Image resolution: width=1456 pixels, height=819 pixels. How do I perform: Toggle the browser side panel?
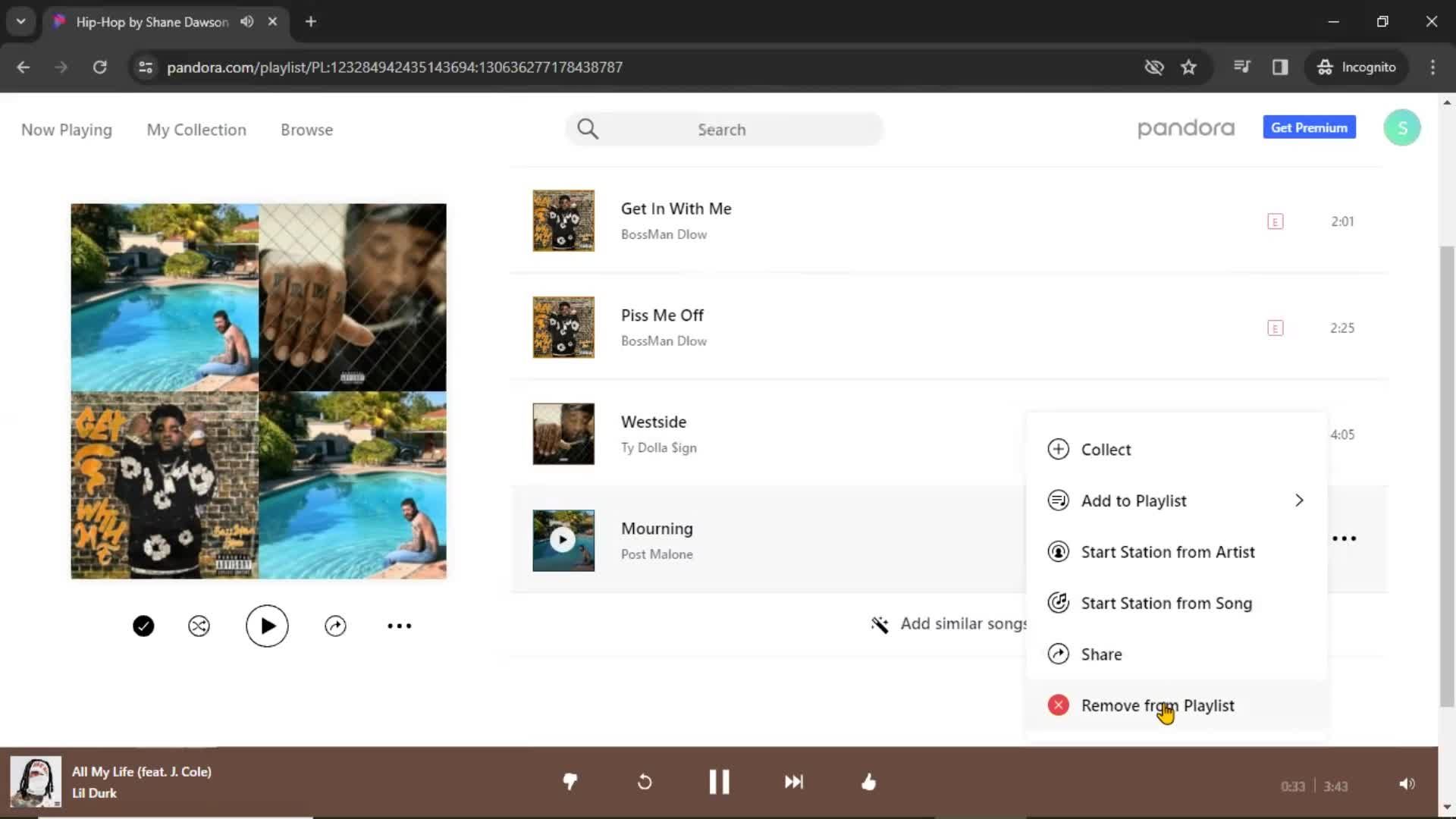click(1280, 67)
